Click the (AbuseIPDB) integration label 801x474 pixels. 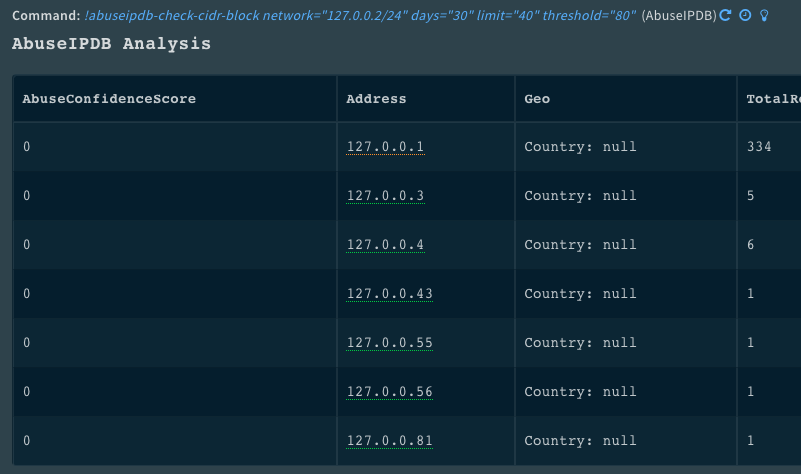point(679,18)
